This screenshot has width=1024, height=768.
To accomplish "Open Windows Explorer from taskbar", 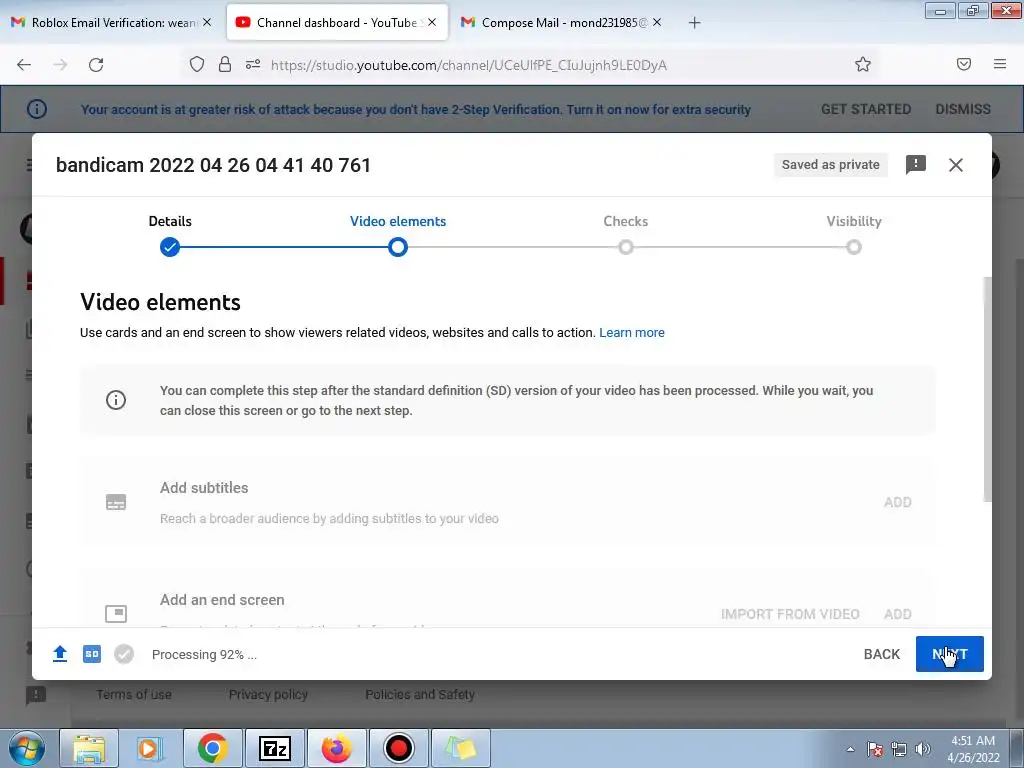I will (89, 748).
